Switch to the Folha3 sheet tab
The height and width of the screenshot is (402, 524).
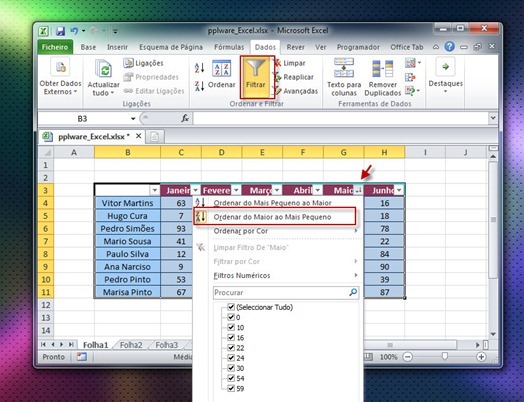tap(167, 345)
